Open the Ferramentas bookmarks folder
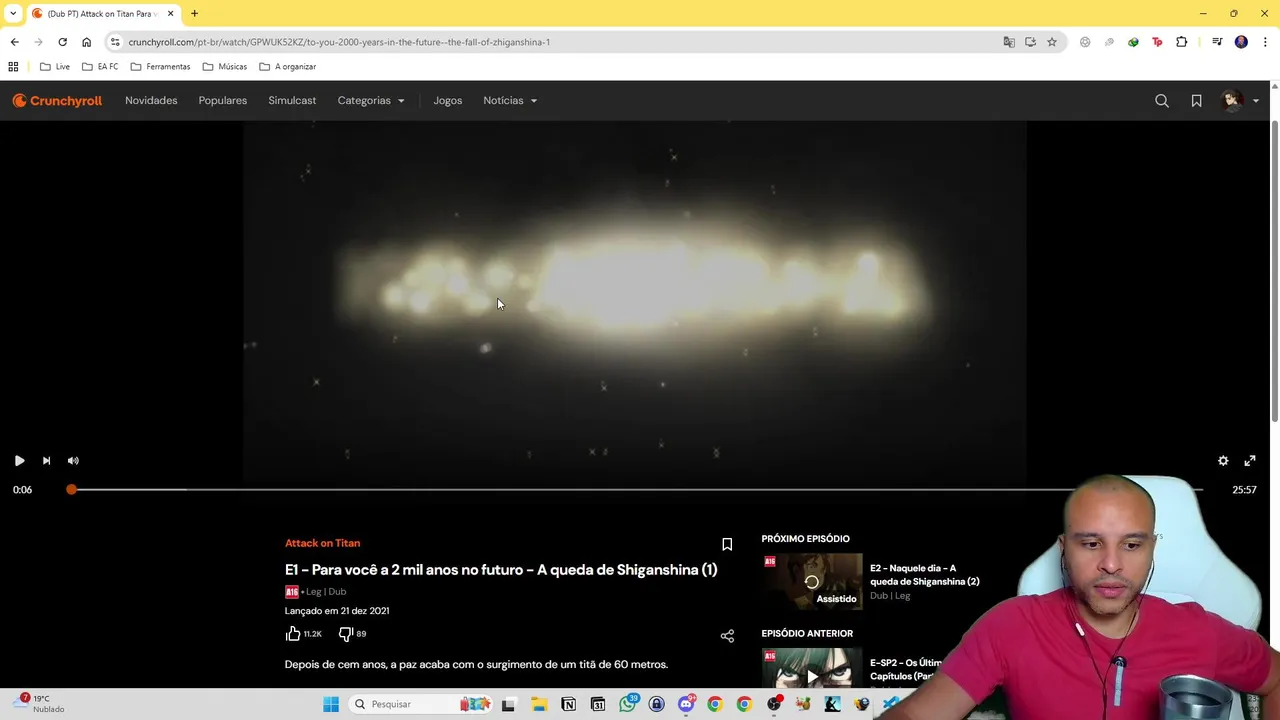Image resolution: width=1280 pixels, height=720 pixels. pos(160,67)
